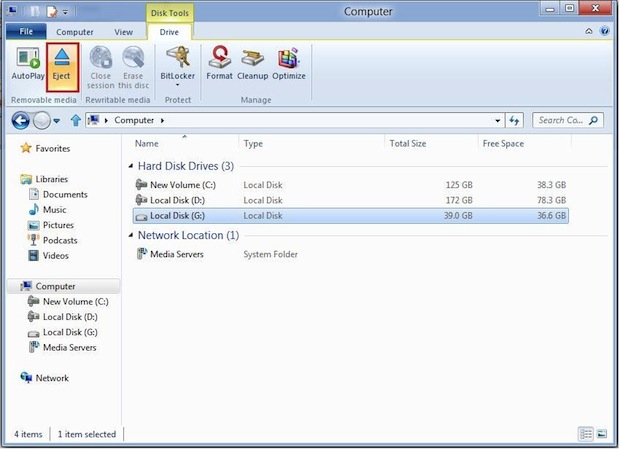
Task: Switch to the View ribbon tab
Action: [123, 32]
